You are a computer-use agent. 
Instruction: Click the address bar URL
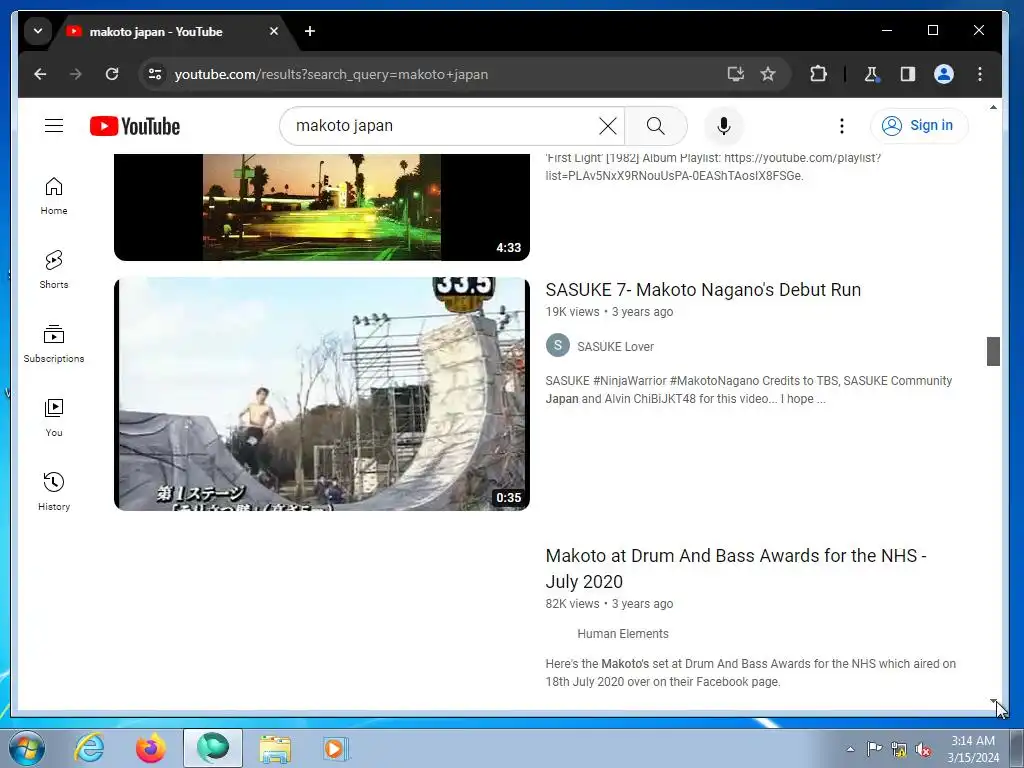[x=331, y=74]
